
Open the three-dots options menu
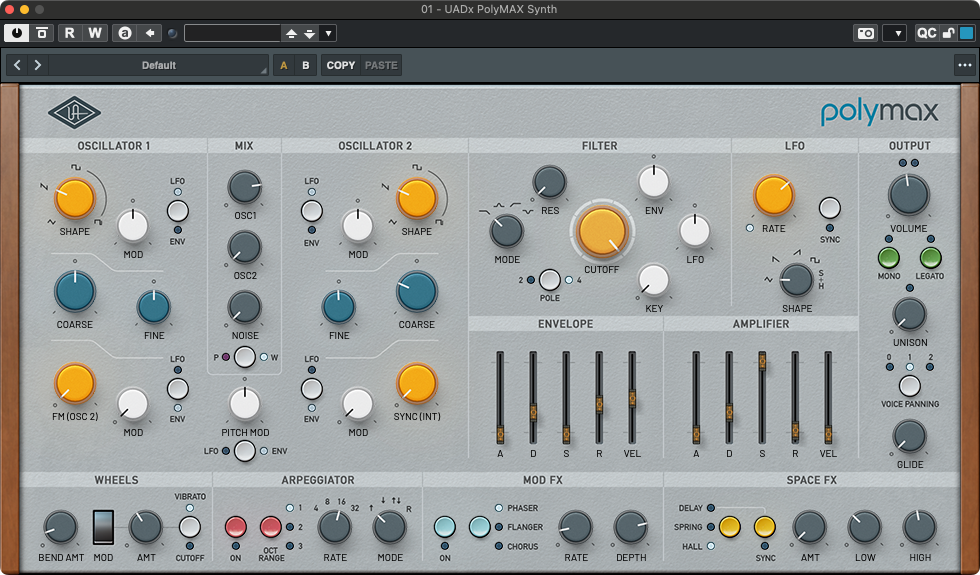pyautogui.click(x=964, y=65)
